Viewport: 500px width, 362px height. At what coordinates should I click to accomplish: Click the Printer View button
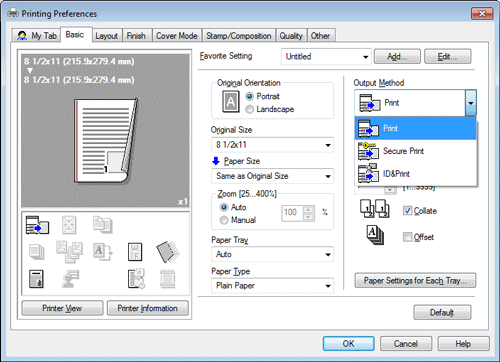pyautogui.click(x=62, y=308)
